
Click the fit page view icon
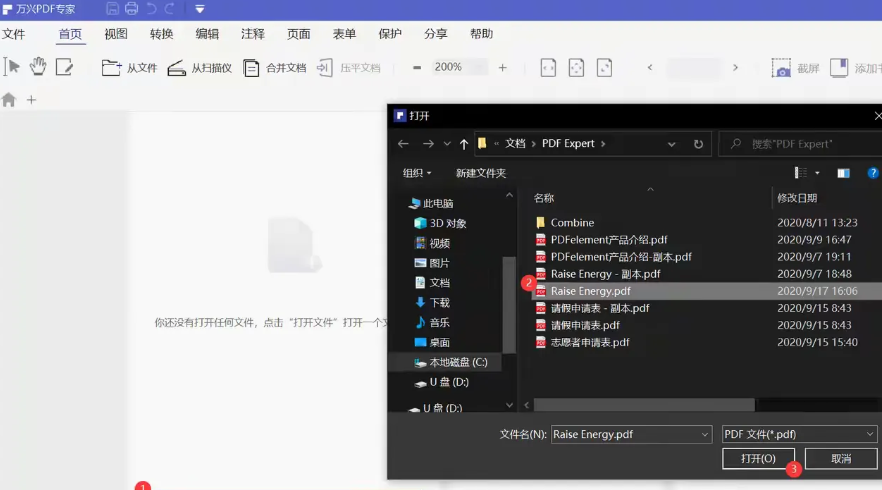coord(576,68)
